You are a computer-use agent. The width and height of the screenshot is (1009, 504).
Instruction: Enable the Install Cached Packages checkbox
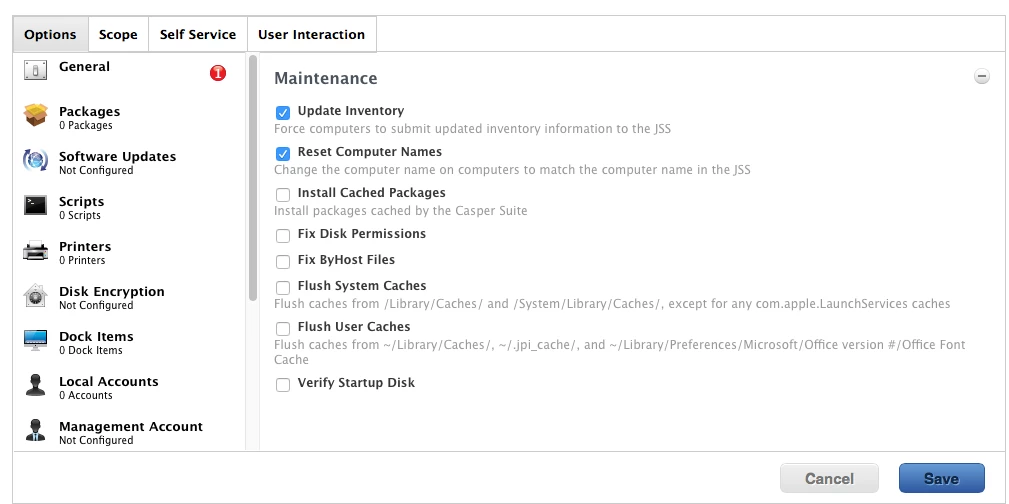tap(283, 194)
